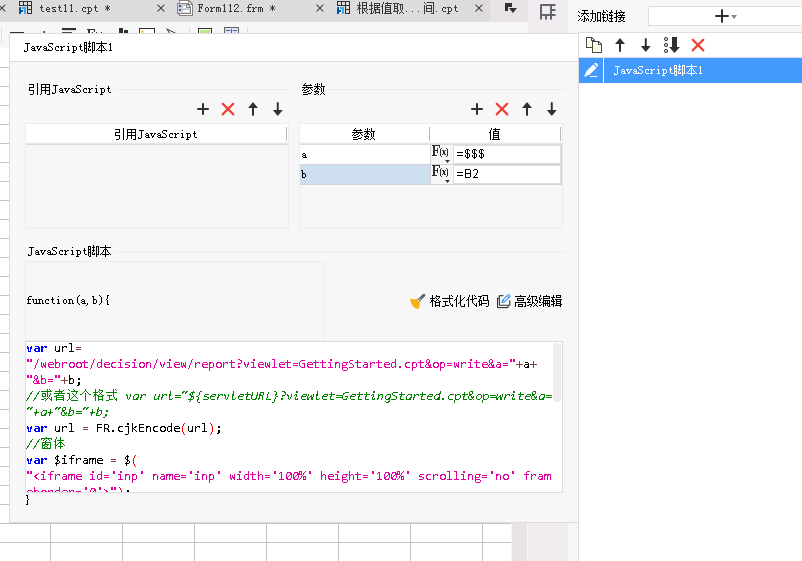Add a new referenced JavaScript entry
This screenshot has height=561, width=802.
coord(203,109)
